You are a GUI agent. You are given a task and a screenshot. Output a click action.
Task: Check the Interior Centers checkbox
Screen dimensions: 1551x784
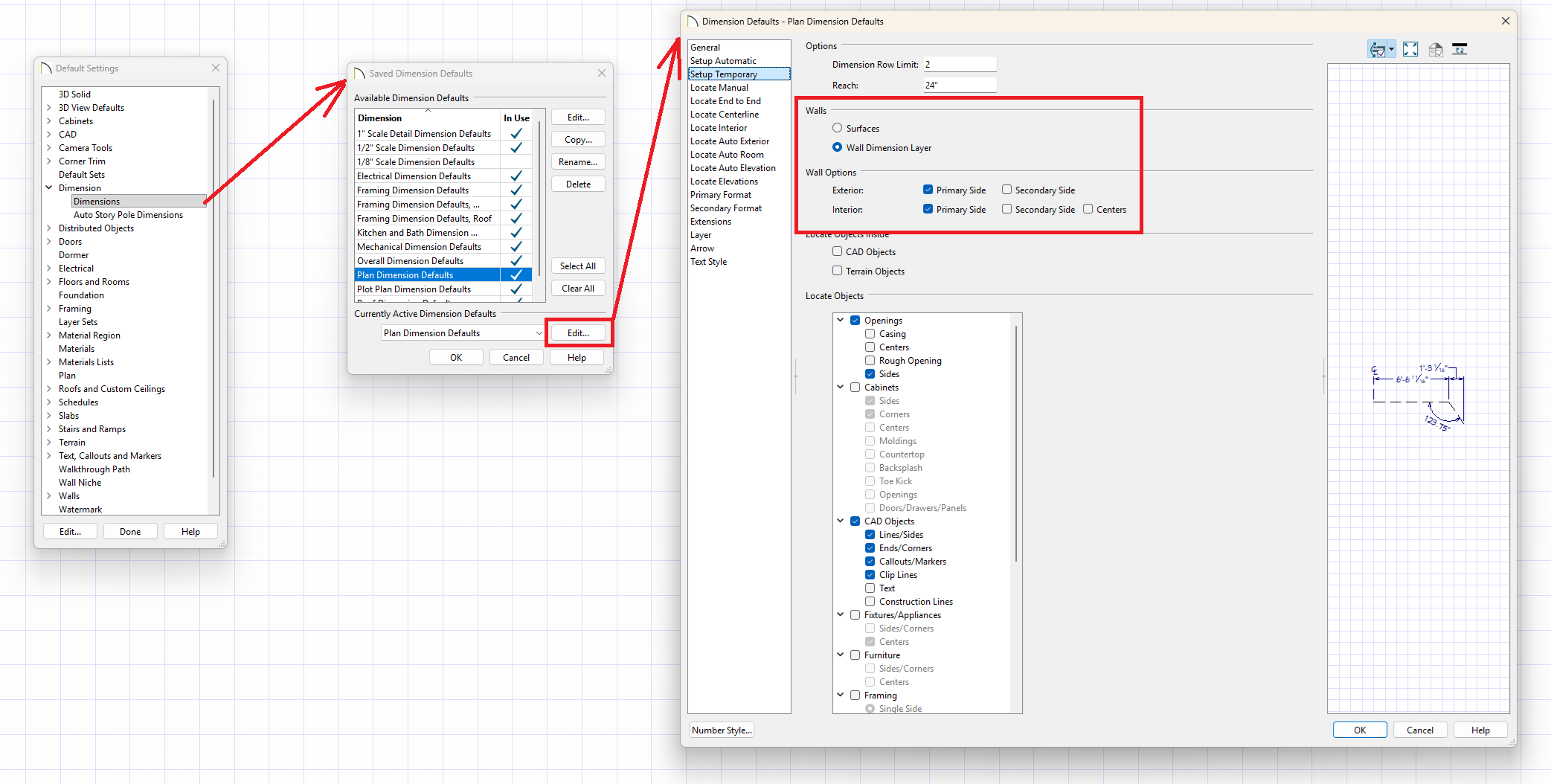(1088, 210)
